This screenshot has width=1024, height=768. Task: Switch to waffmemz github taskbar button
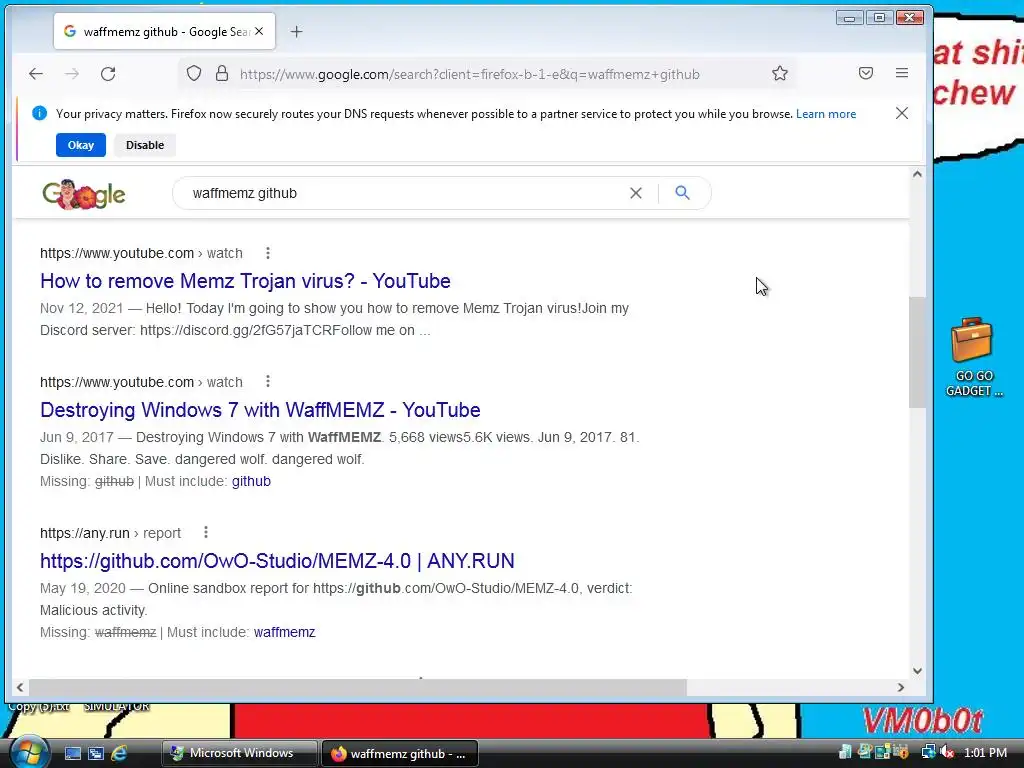coord(400,754)
